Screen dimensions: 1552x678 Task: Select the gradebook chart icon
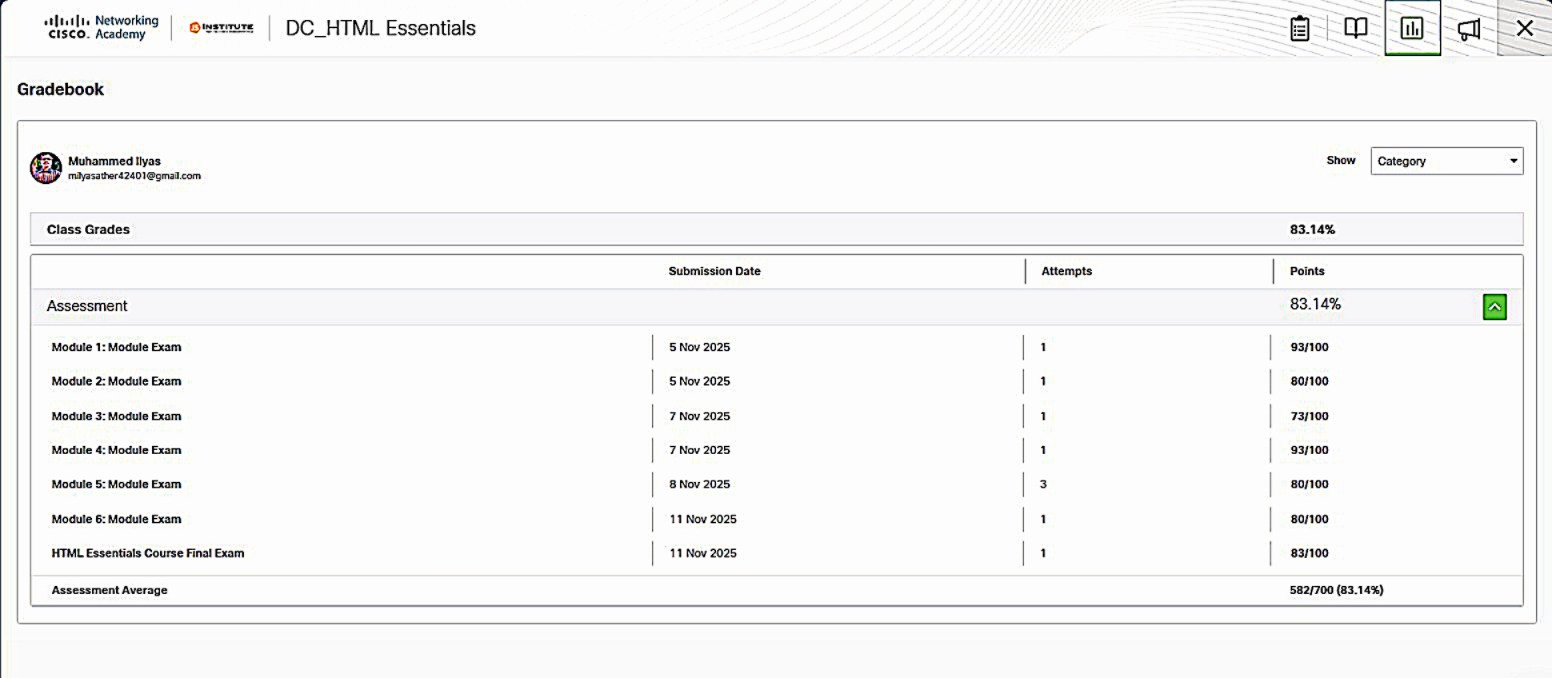point(1412,28)
